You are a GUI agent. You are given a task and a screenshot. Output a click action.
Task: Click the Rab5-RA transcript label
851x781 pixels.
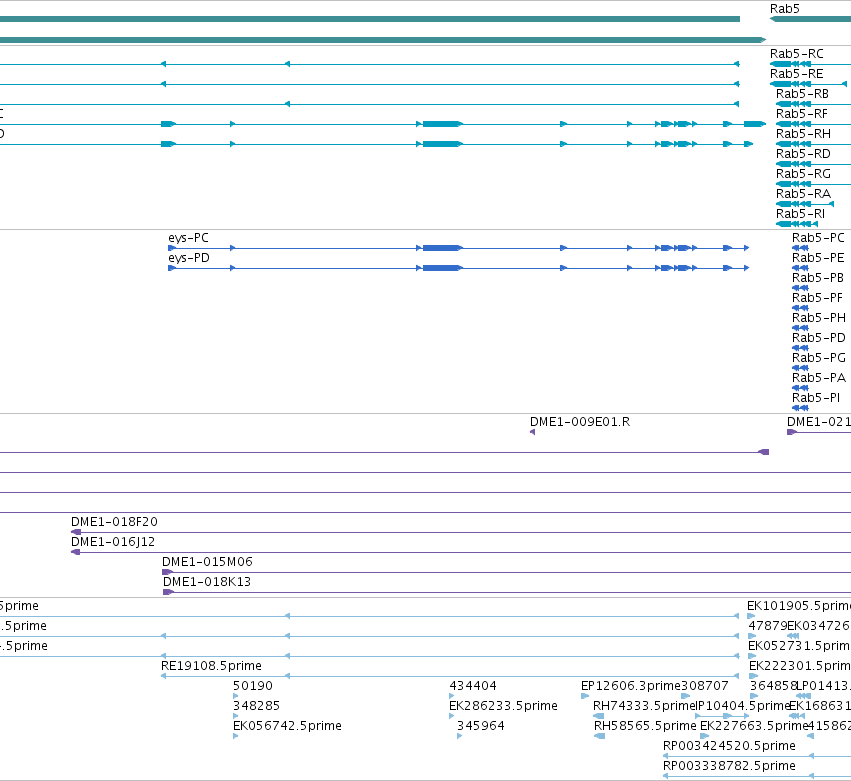[803, 194]
